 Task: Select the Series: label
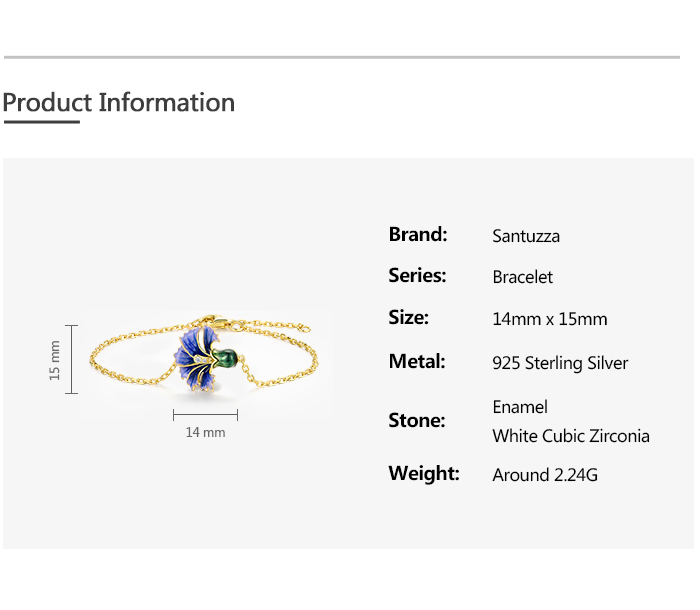point(417,275)
